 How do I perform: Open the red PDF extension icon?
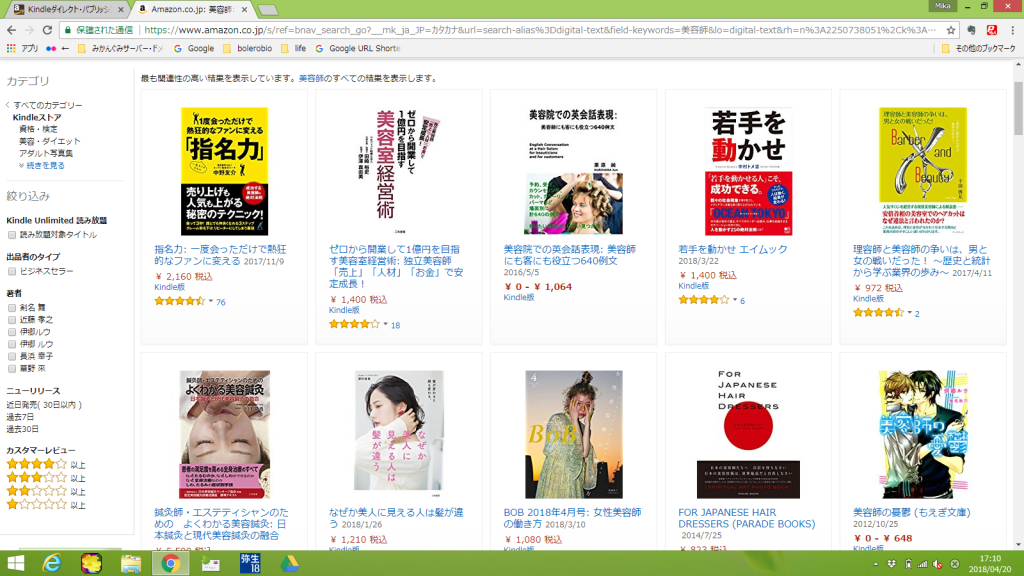point(991,30)
